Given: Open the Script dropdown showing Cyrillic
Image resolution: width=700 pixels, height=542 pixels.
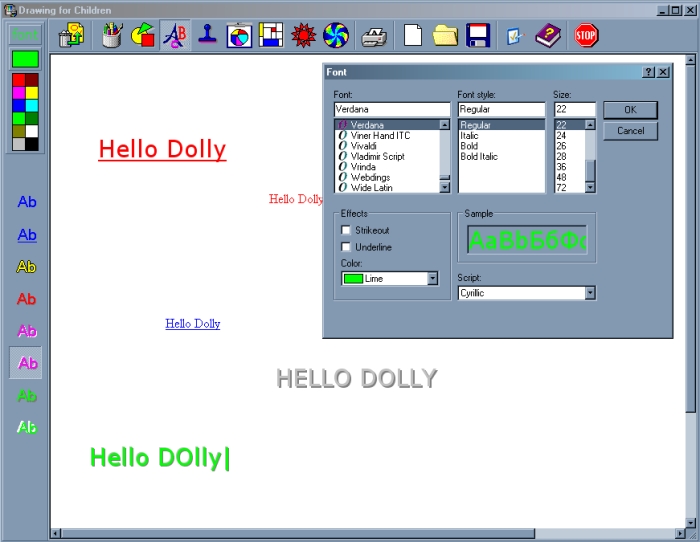Looking at the screenshot, I should [x=590, y=293].
